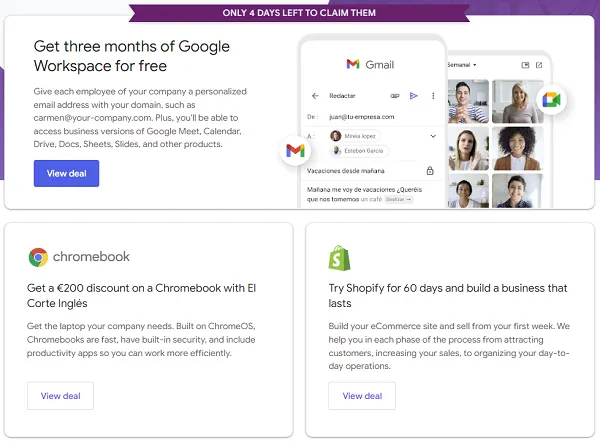Image resolution: width=600 pixels, height=448 pixels.
Task: Click the Google Meet camera icon
Action: coord(551,99)
